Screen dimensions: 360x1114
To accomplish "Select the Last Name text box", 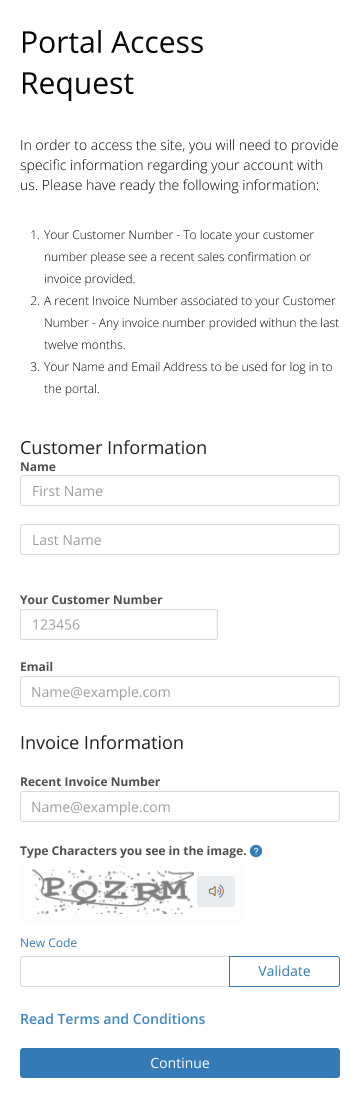I will [x=180, y=539].
